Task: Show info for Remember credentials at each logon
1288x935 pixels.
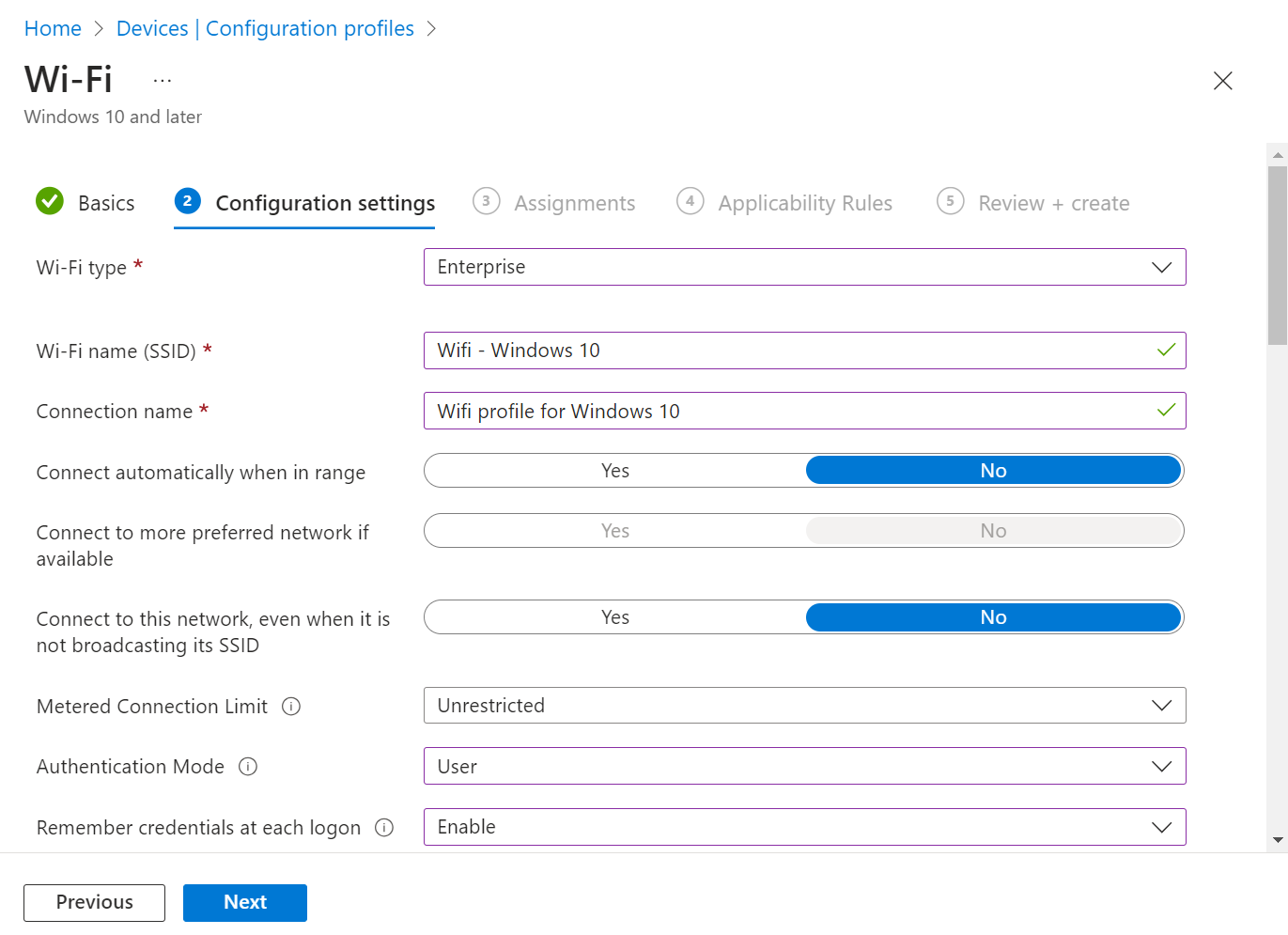Action: pos(384,828)
